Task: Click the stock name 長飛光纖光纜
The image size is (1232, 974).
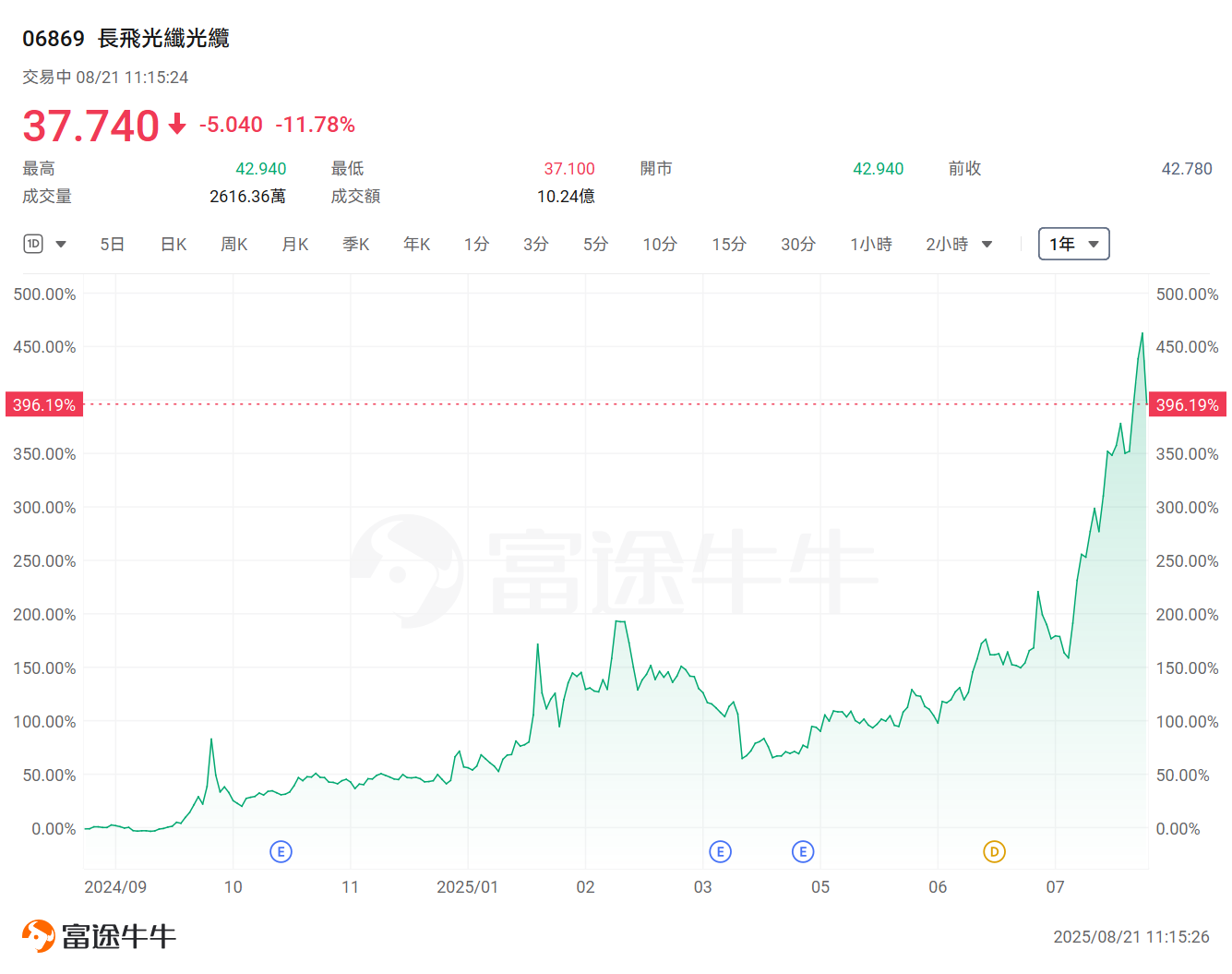Action: (x=162, y=39)
